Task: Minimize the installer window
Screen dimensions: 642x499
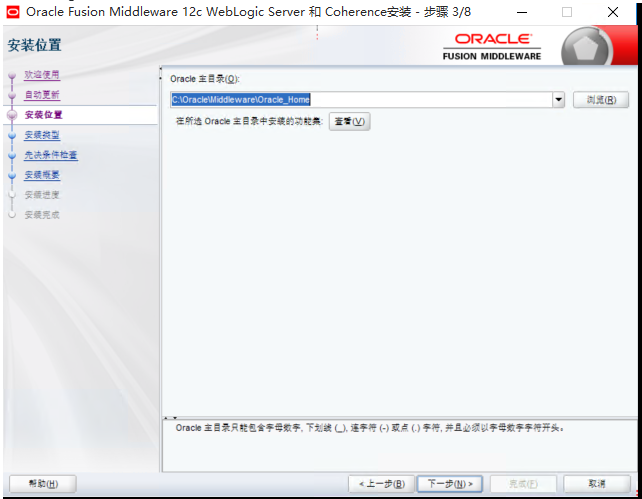Action: click(x=522, y=12)
